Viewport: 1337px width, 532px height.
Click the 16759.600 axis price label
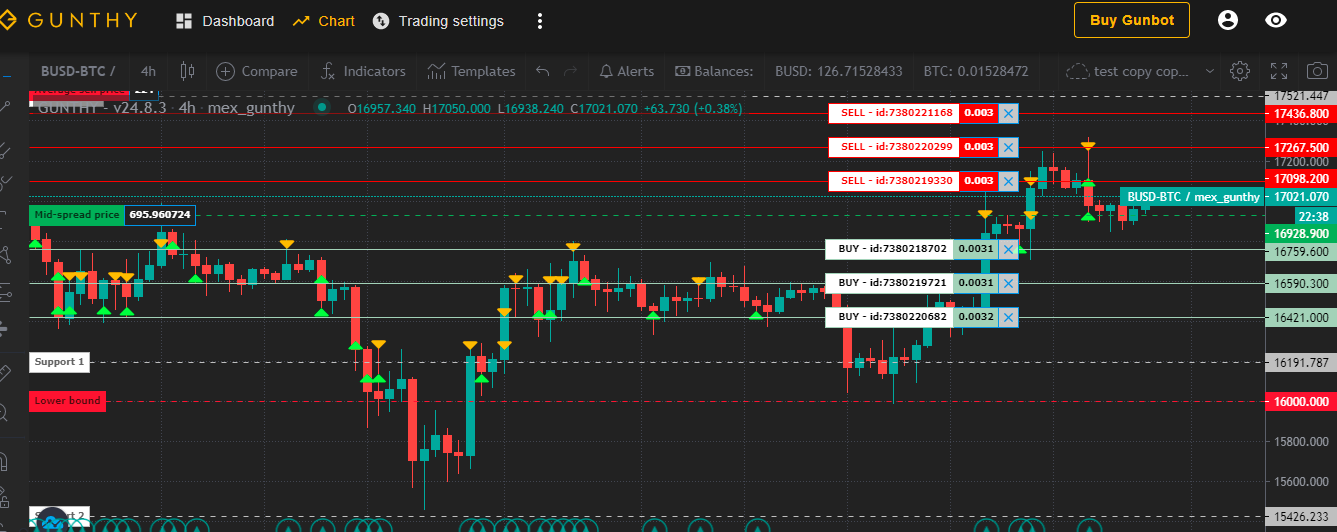pyautogui.click(x=1302, y=251)
